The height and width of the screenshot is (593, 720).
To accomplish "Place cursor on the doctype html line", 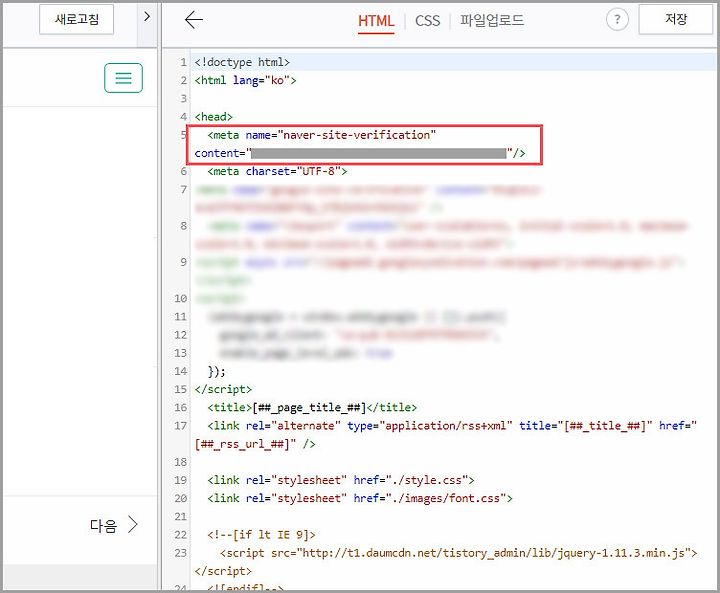I will (242, 62).
